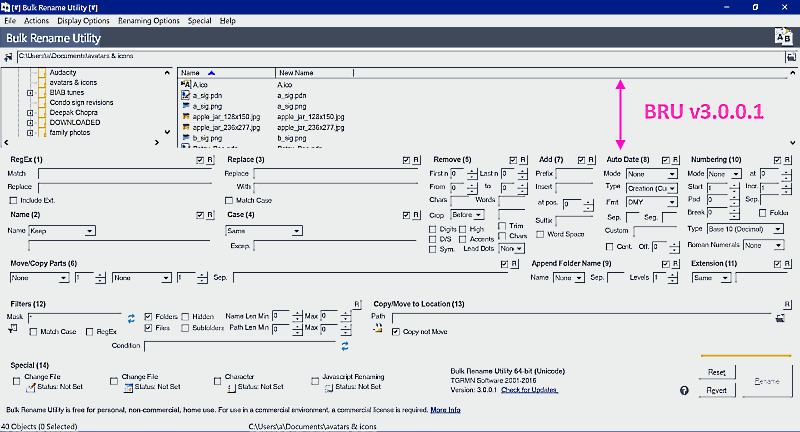
Task: Open Name mode dropdown showing Keep
Action: 62,231
